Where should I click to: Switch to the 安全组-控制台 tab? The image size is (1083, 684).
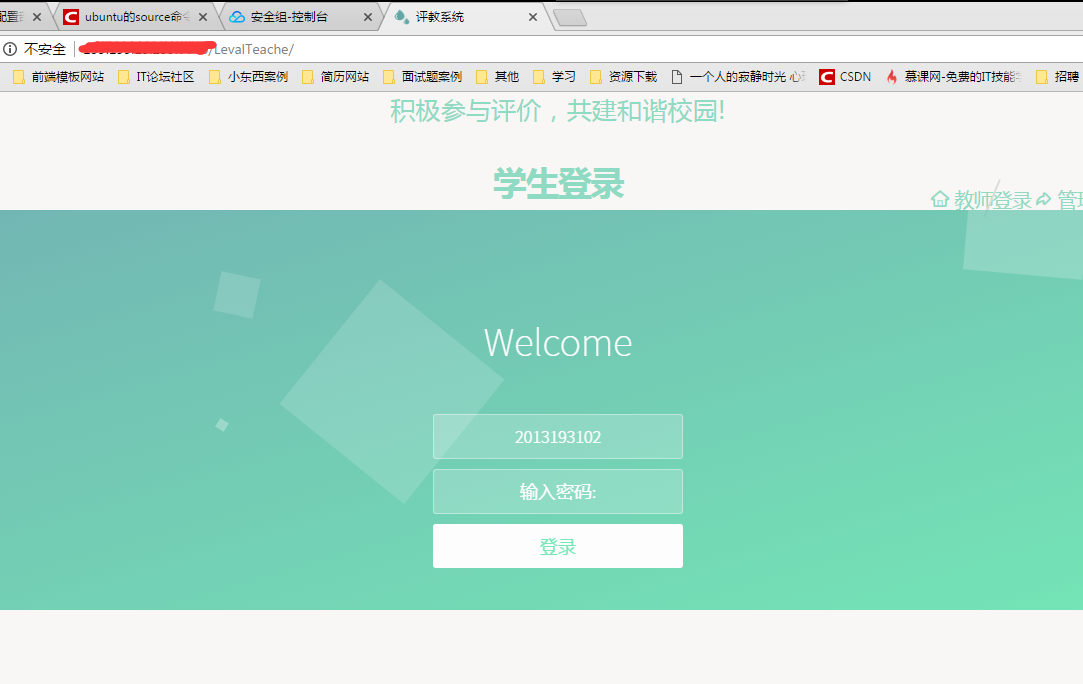[290, 16]
